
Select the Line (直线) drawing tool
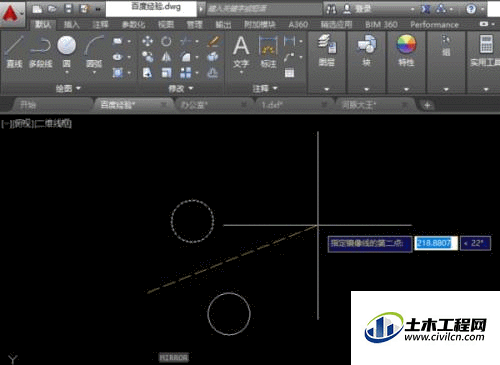(14, 52)
